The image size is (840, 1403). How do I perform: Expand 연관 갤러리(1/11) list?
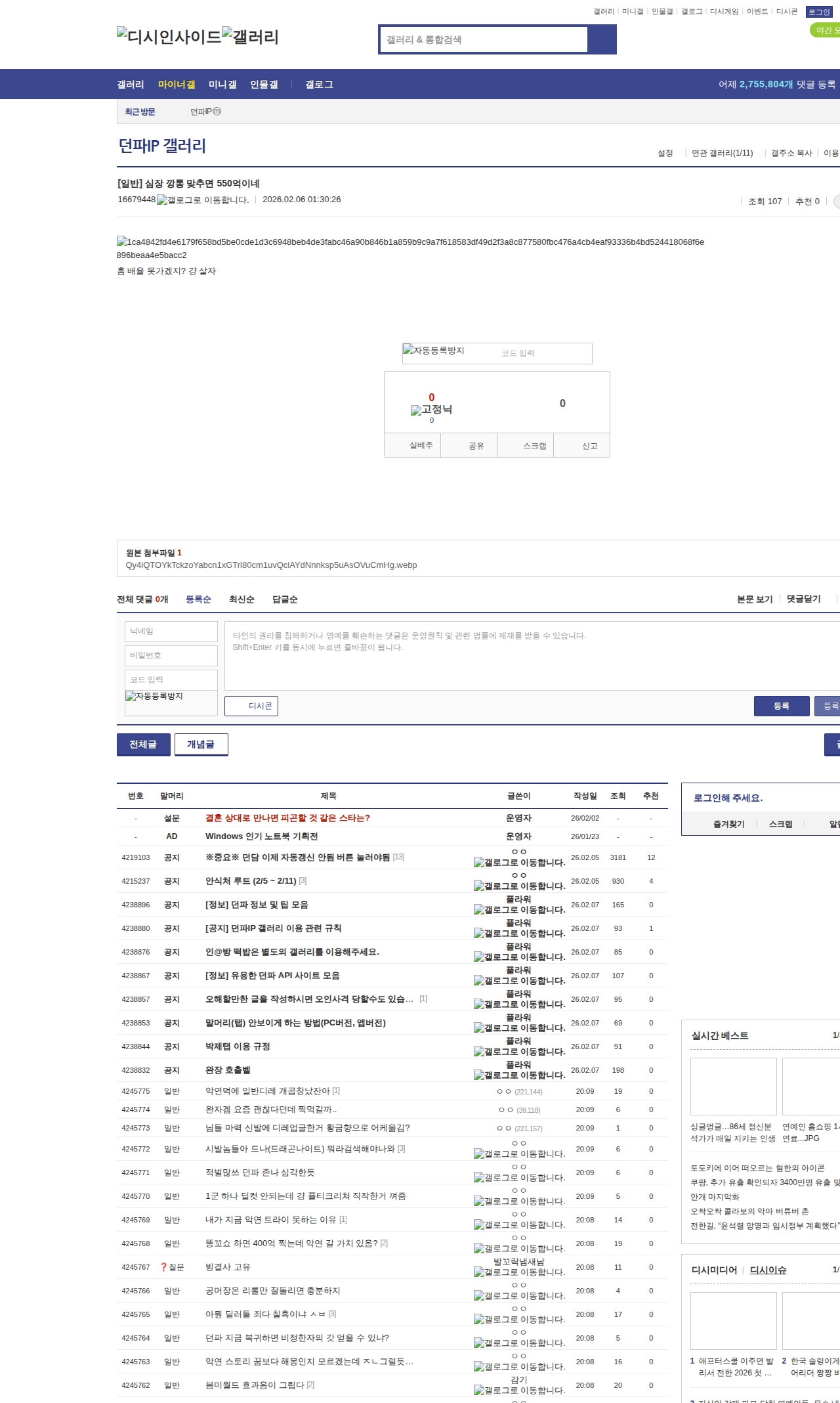pos(722,153)
